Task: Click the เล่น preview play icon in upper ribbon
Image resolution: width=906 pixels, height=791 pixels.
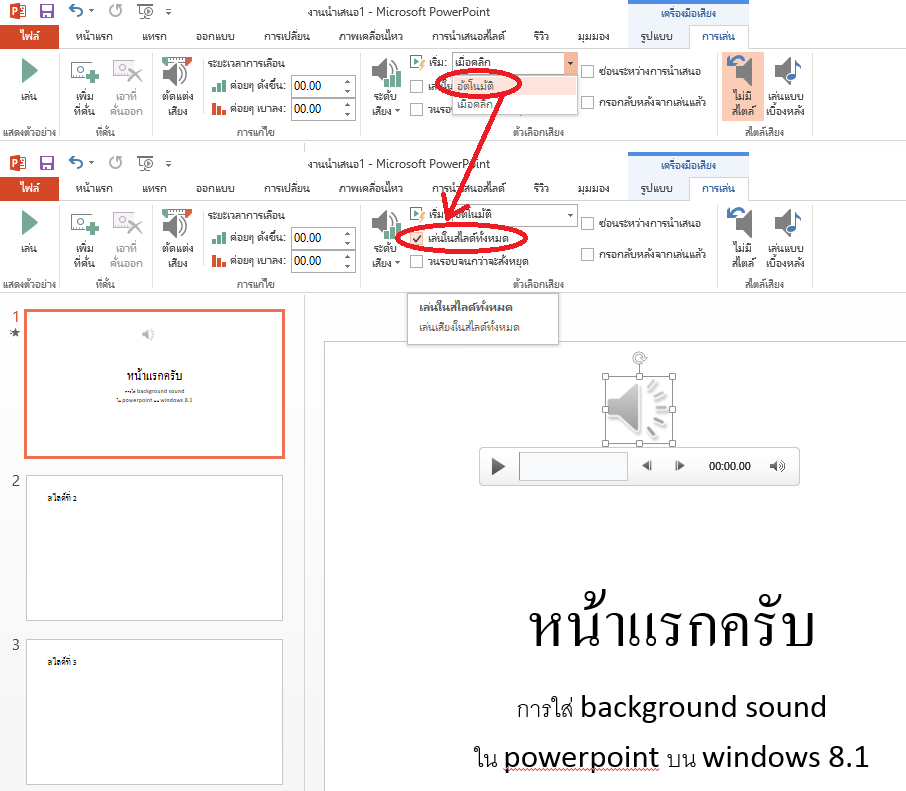Action: [29, 81]
